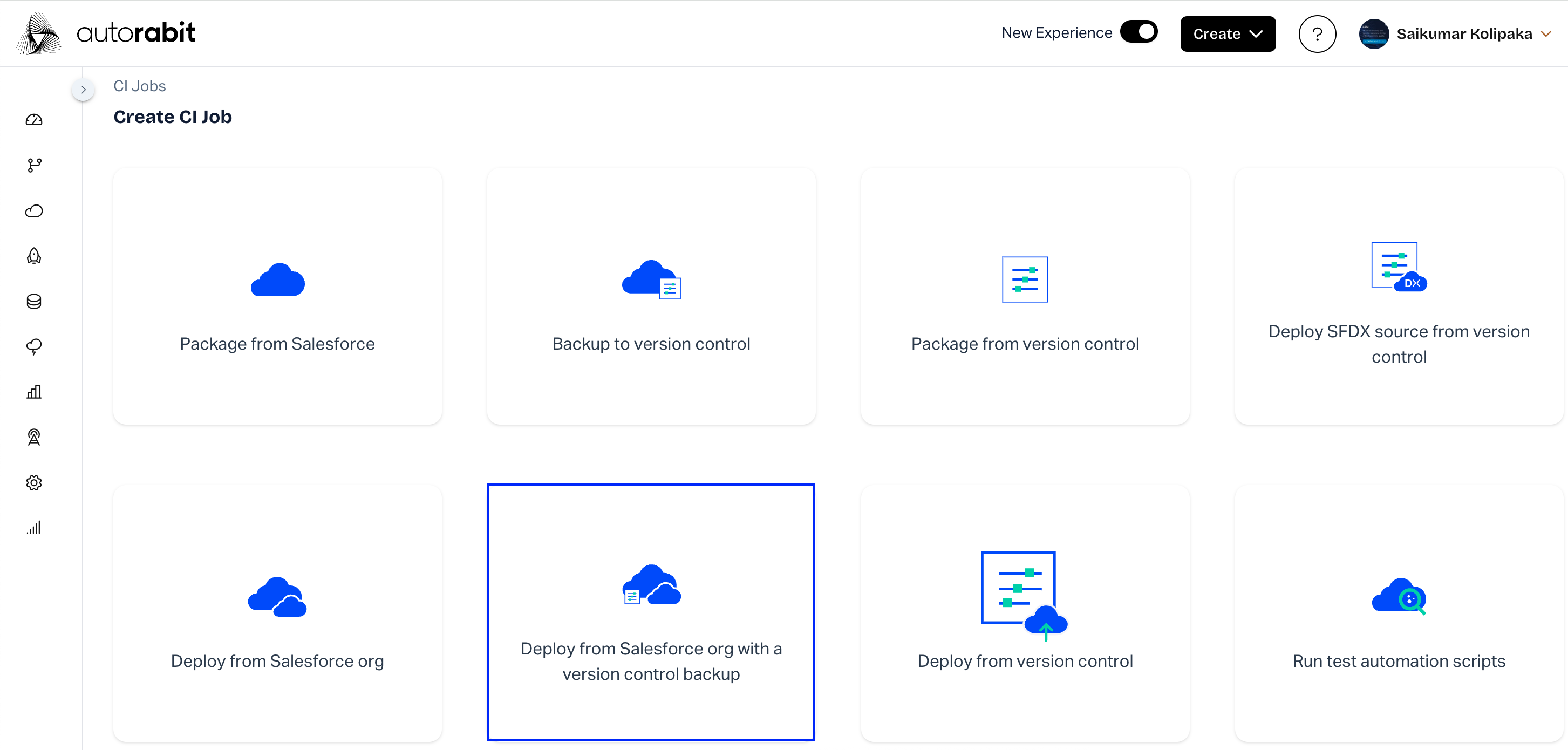The width and height of the screenshot is (1568, 750).
Task: Choose Backup to version control card
Action: pos(651,296)
